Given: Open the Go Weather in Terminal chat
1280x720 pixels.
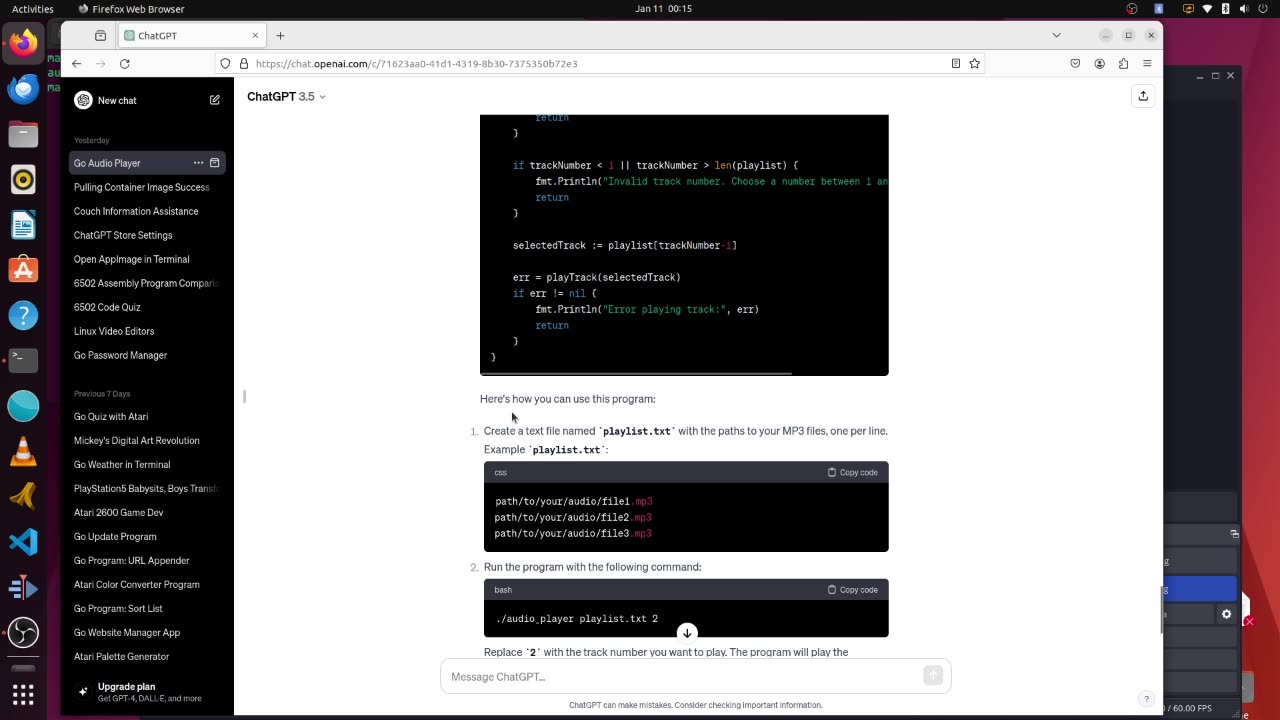Looking at the screenshot, I should [146, 464].
